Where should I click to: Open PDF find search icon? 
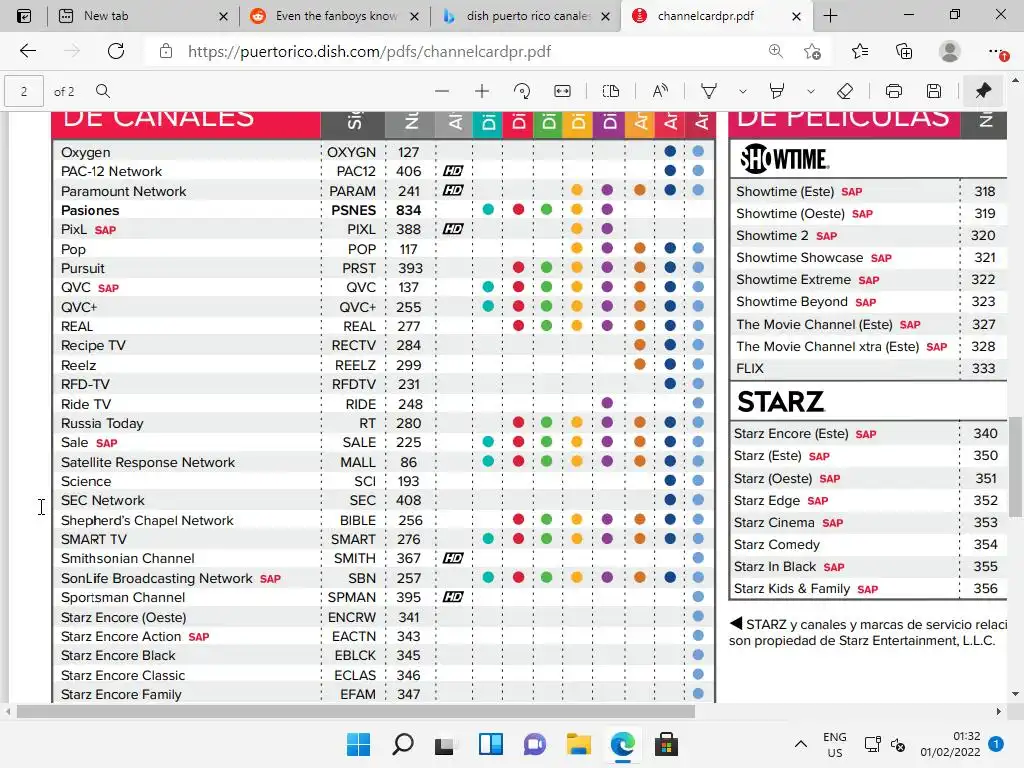(103, 91)
